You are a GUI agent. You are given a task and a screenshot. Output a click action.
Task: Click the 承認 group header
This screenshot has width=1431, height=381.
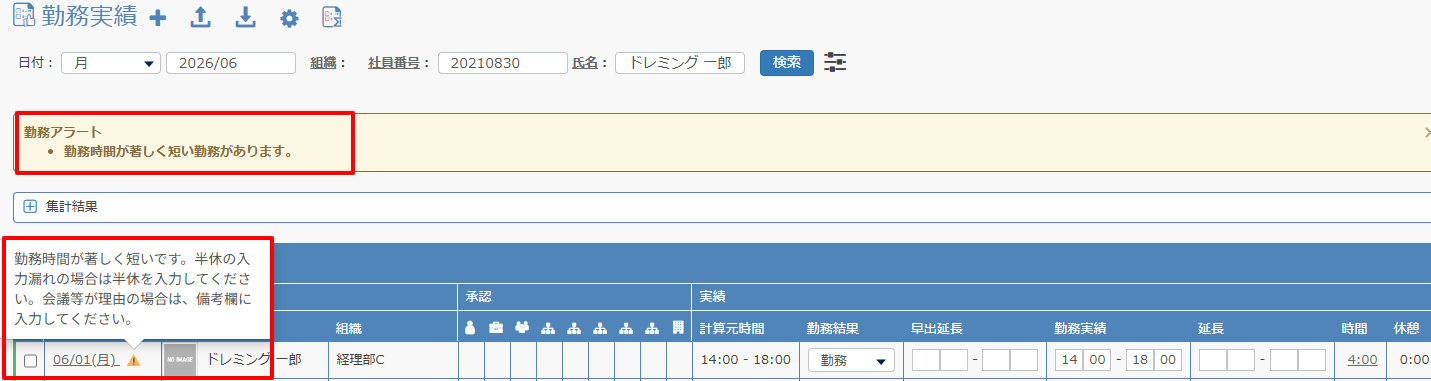pos(479,297)
